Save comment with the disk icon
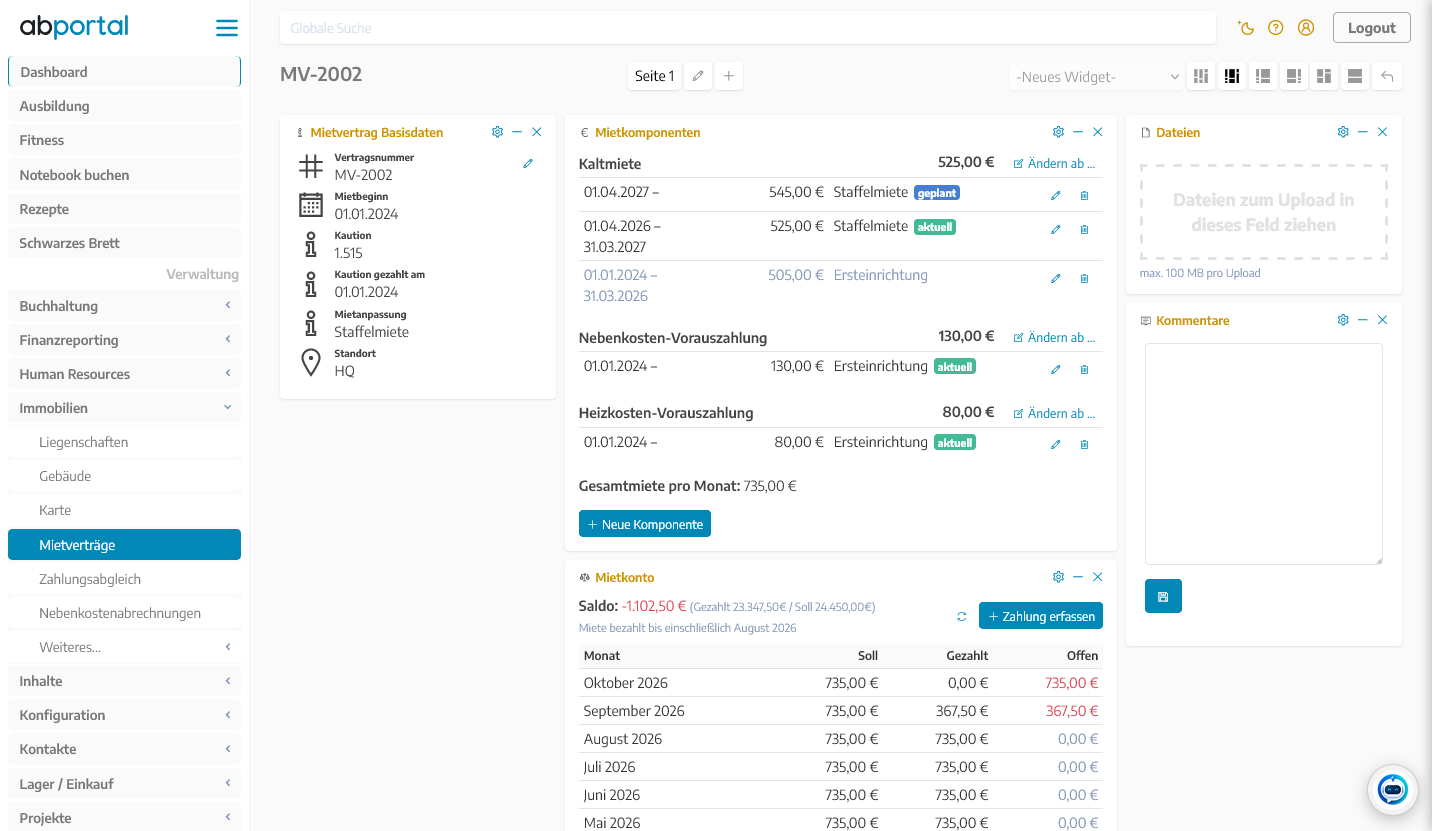1432x831 pixels. pos(1163,596)
